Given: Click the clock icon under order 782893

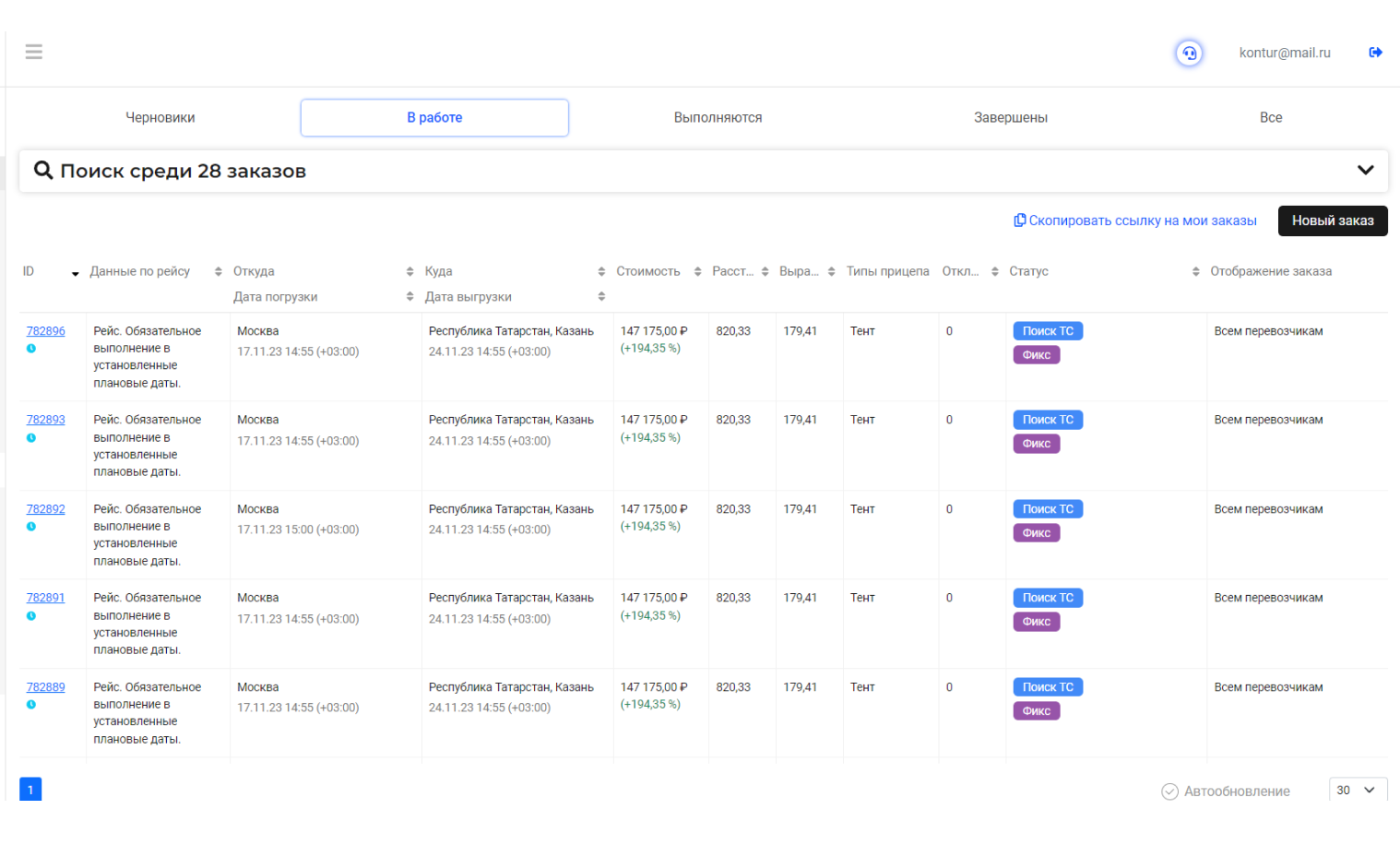Looking at the screenshot, I should [x=31, y=438].
